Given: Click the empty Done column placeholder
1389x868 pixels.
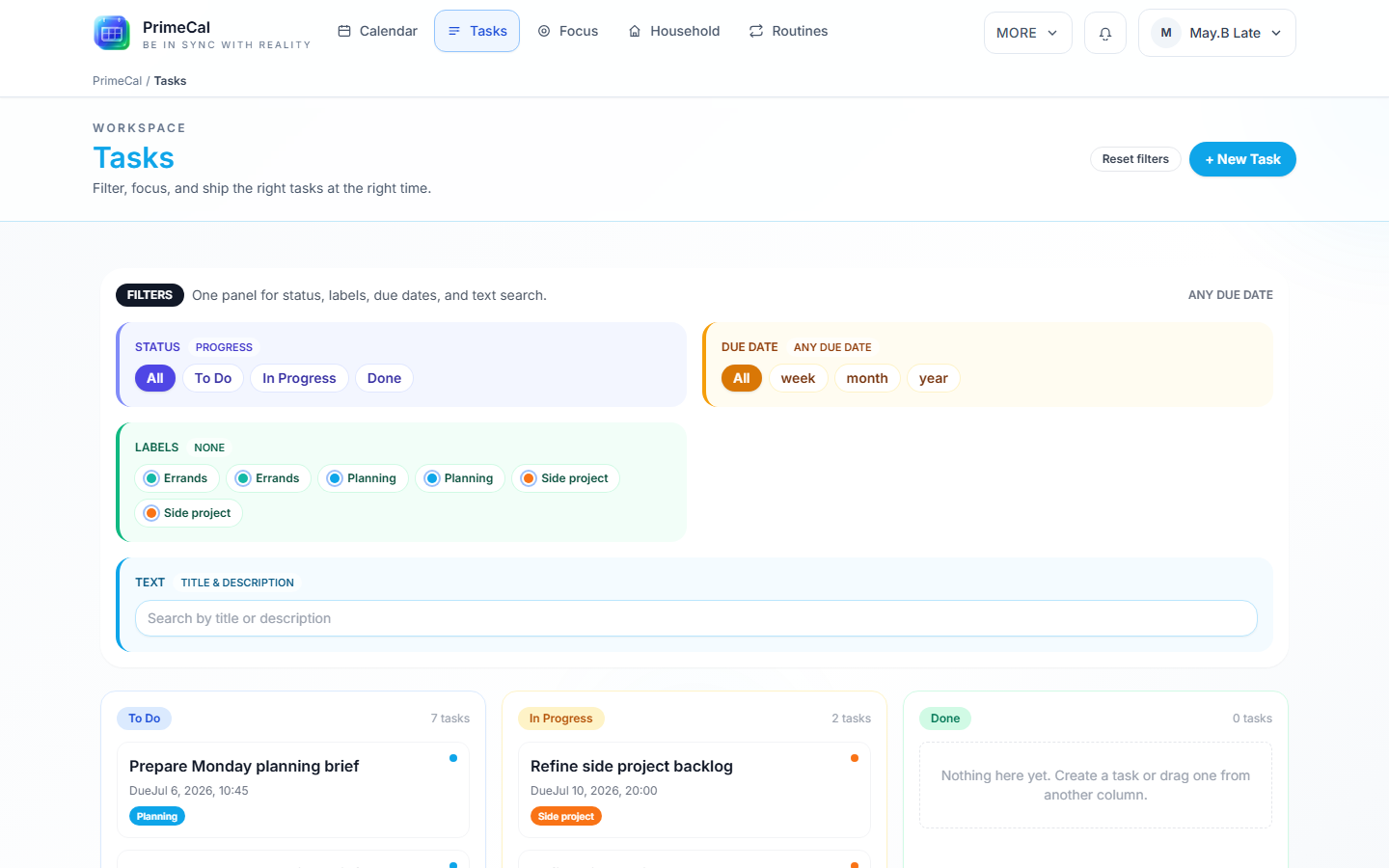Looking at the screenshot, I should tap(1096, 785).
